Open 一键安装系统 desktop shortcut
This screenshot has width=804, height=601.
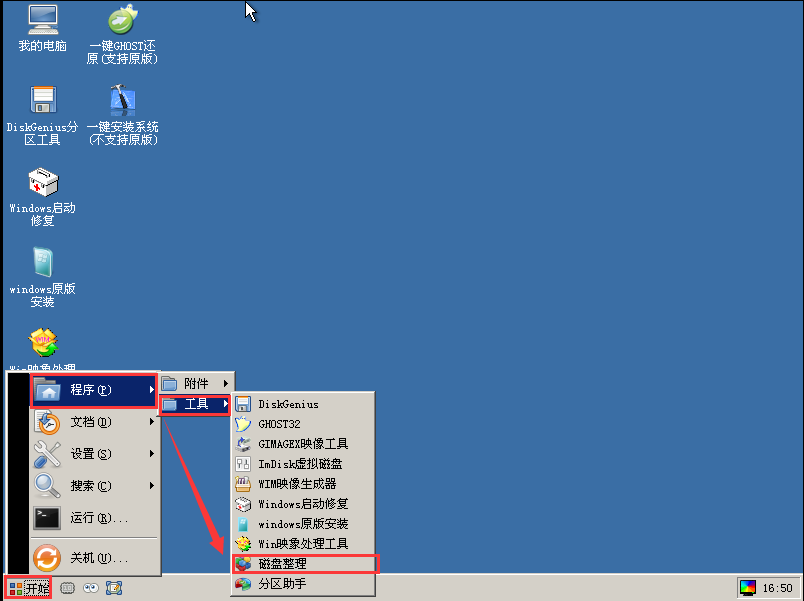pos(122,101)
